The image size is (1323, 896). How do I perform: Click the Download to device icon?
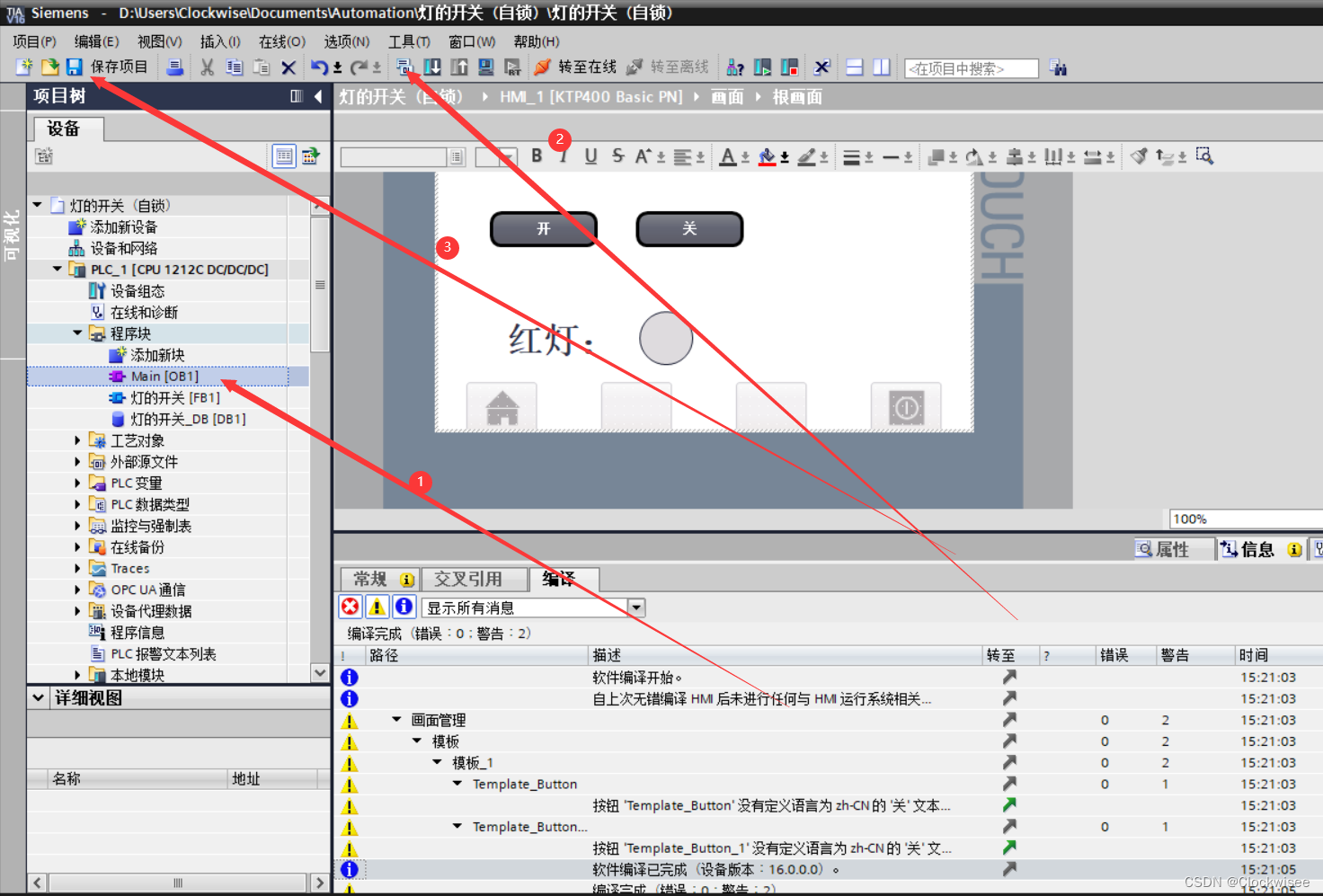pyautogui.click(x=432, y=67)
